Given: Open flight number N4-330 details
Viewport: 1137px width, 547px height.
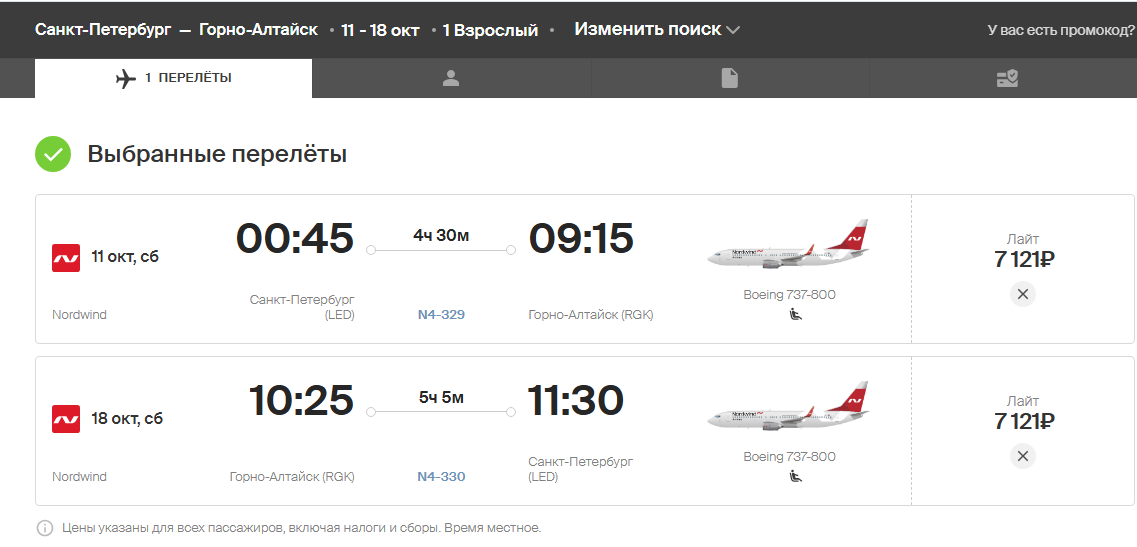Looking at the screenshot, I should click(441, 477).
